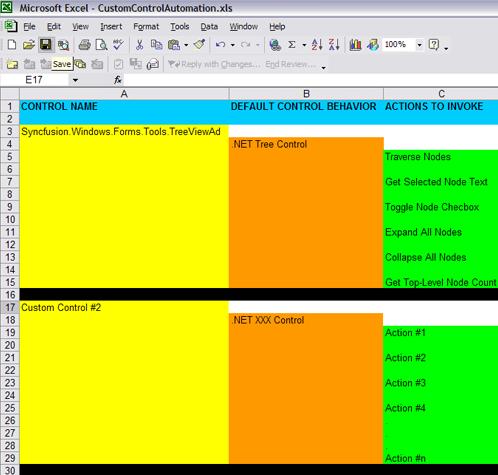The height and width of the screenshot is (475, 498).
Task: Select the Custom Control #2 cell
Action: (x=124, y=307)
